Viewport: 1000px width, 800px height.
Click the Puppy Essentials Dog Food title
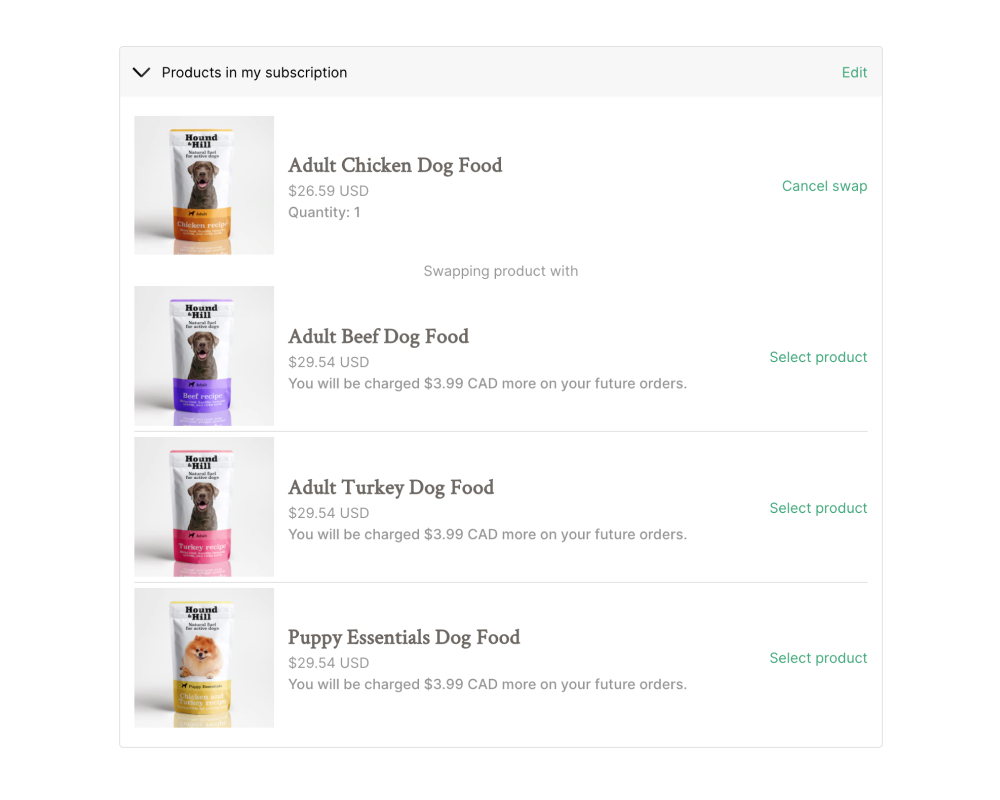click(x=404, y=637)
